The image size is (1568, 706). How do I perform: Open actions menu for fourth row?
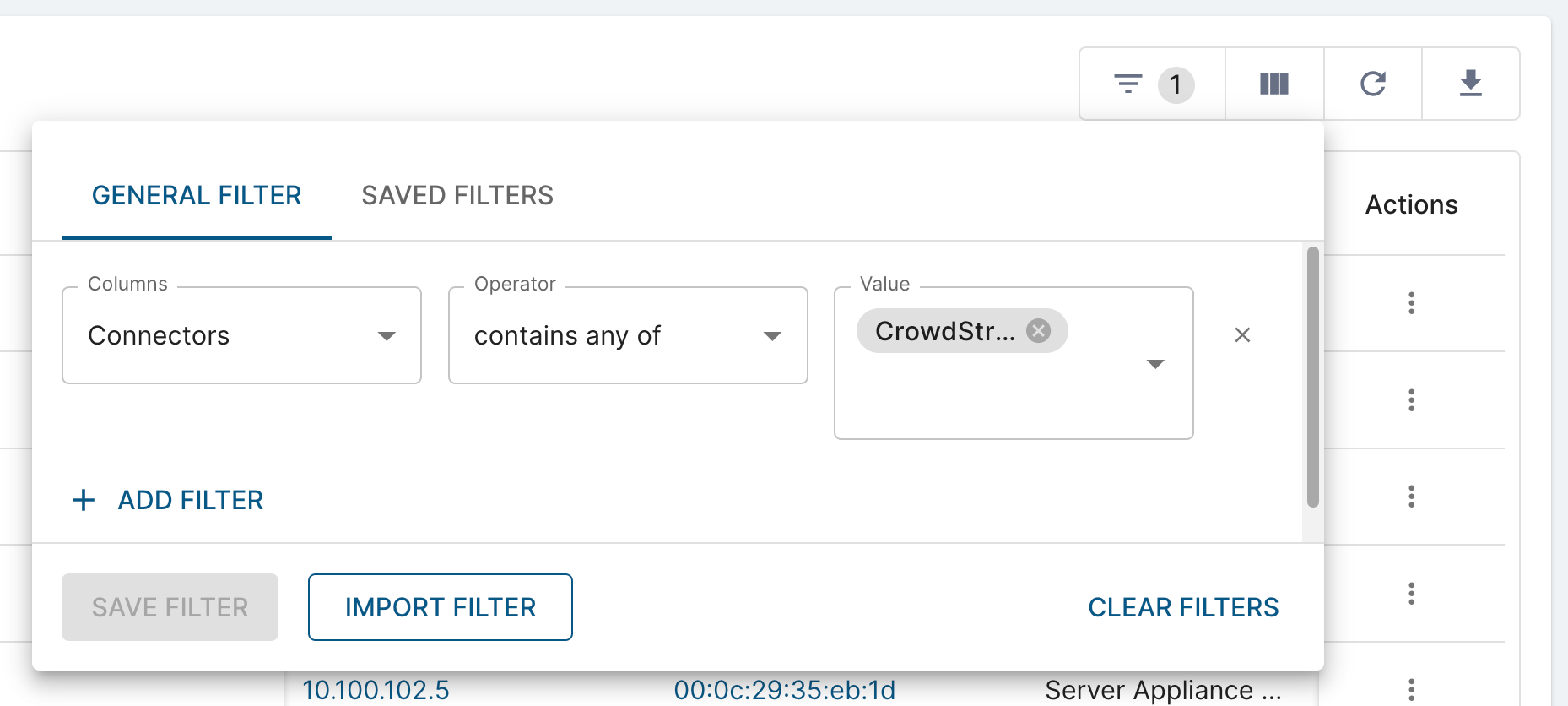1411,594
